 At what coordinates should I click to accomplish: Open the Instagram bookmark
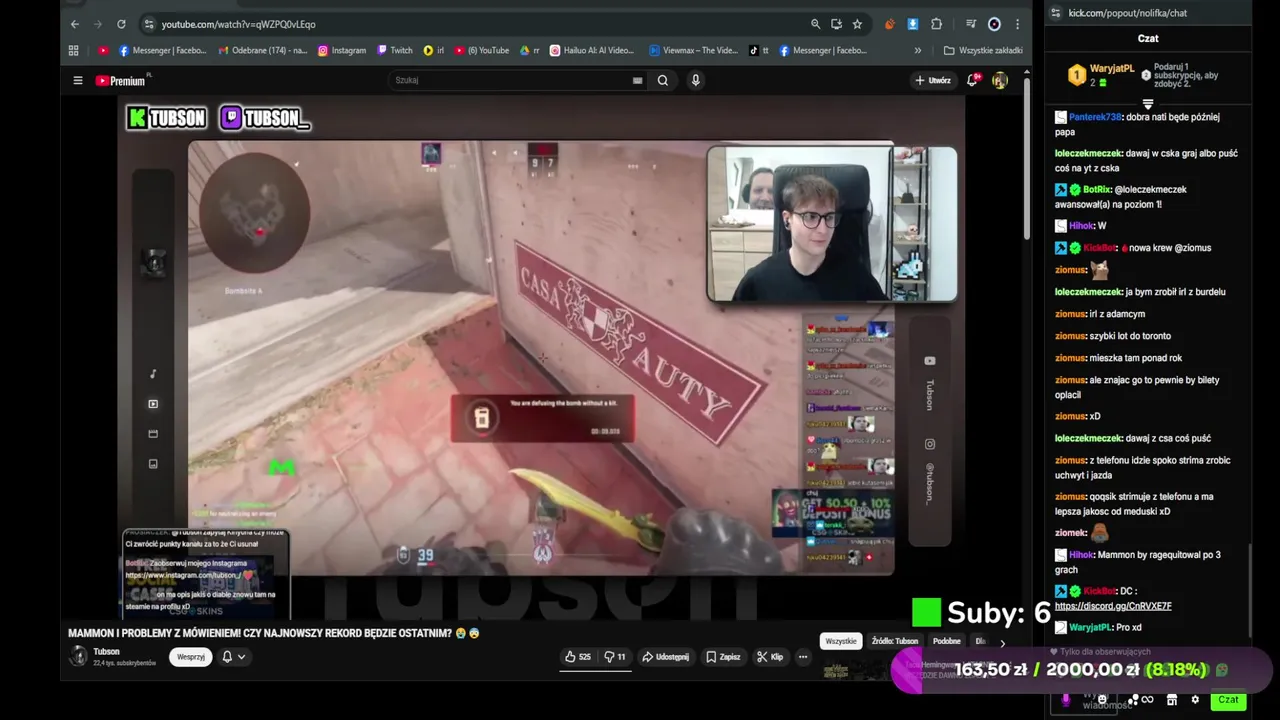pos(342,50)
